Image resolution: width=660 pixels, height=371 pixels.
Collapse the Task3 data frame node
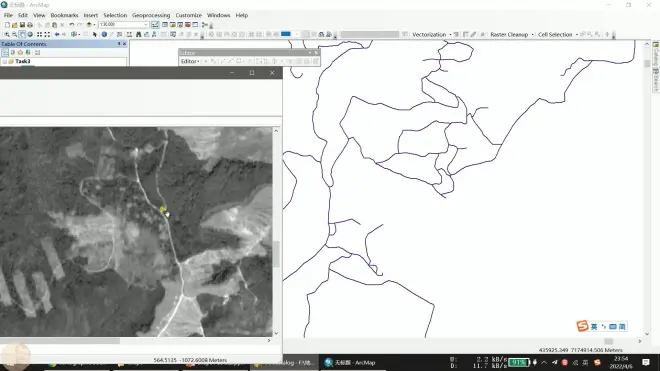coord(5,61)
